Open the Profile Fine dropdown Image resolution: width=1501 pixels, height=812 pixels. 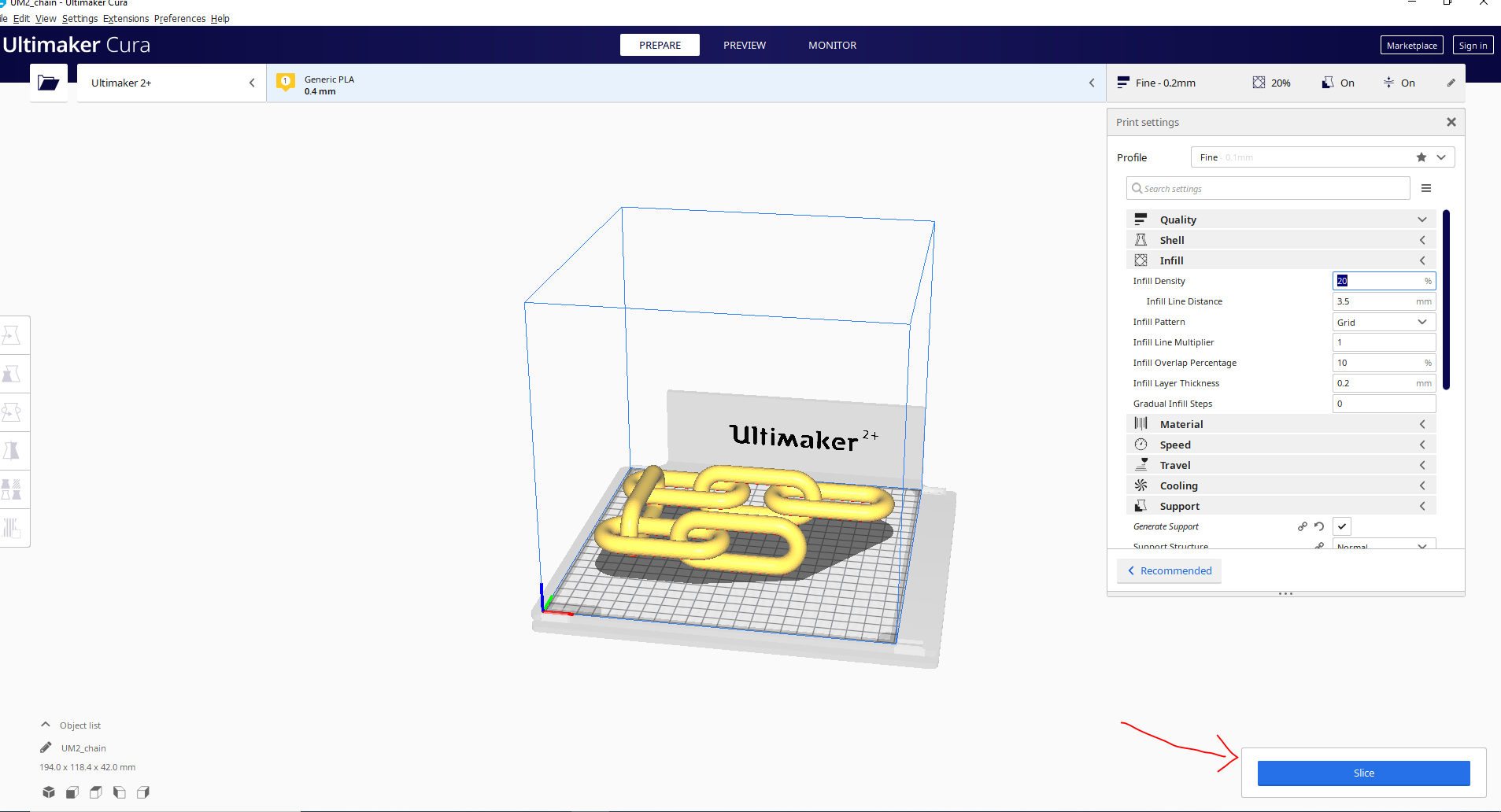pyautogui.click(x=1322, y=157)
